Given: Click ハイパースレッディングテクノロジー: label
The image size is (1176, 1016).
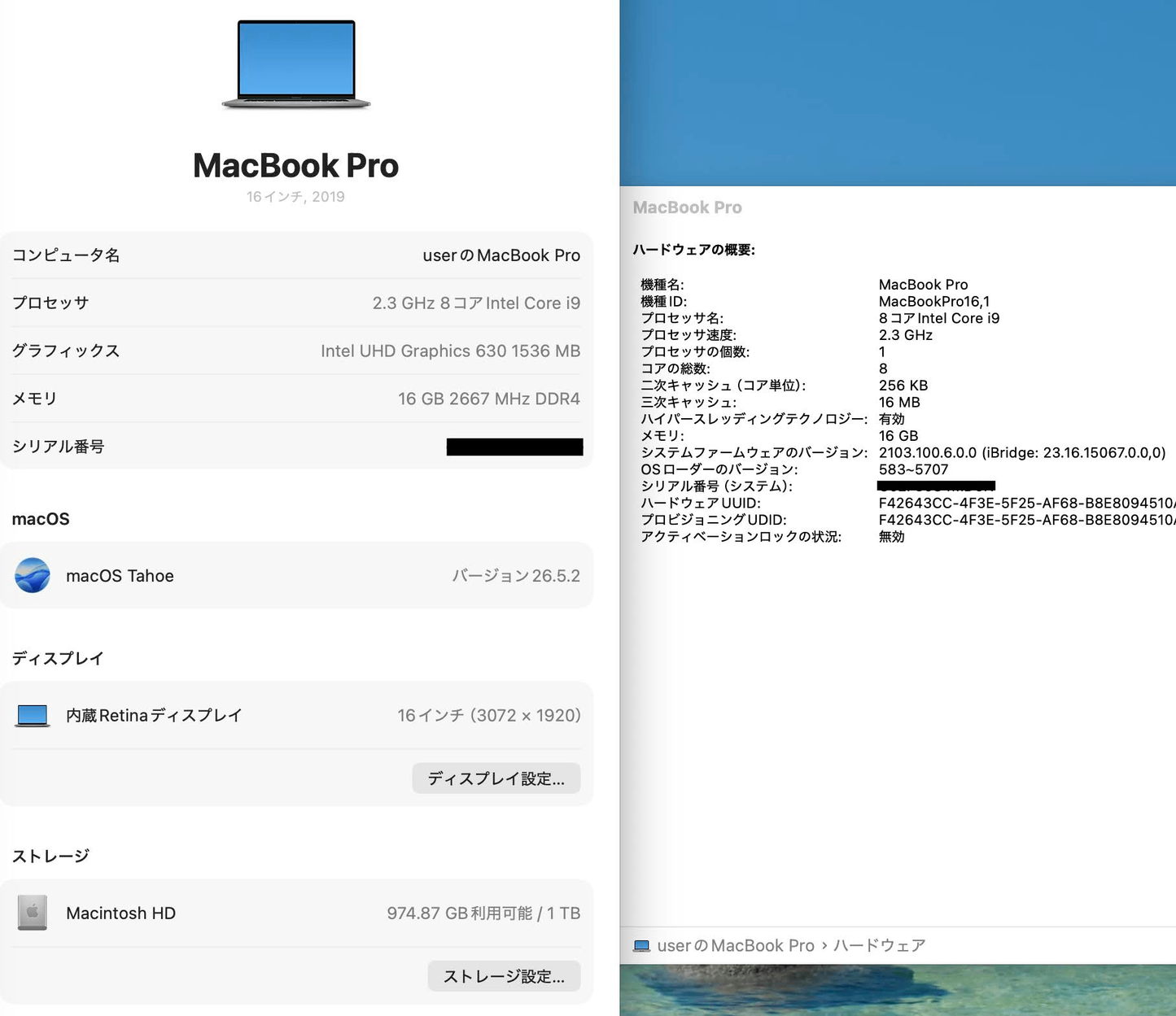Looking at the screenshot, I should click(x=754, y=419).
